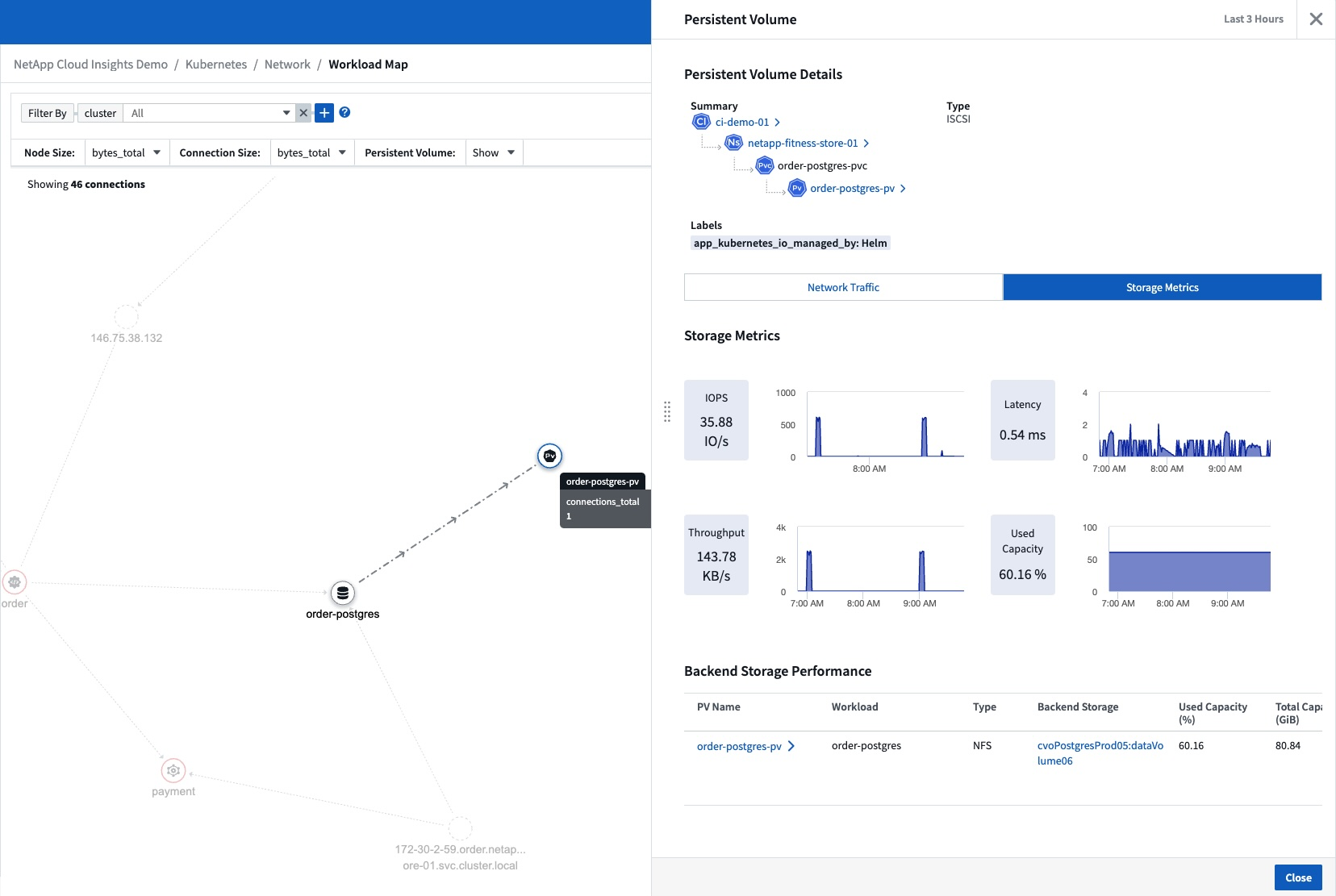Click the cluster filter tag
1336x896 pixels.
(100, 113)
